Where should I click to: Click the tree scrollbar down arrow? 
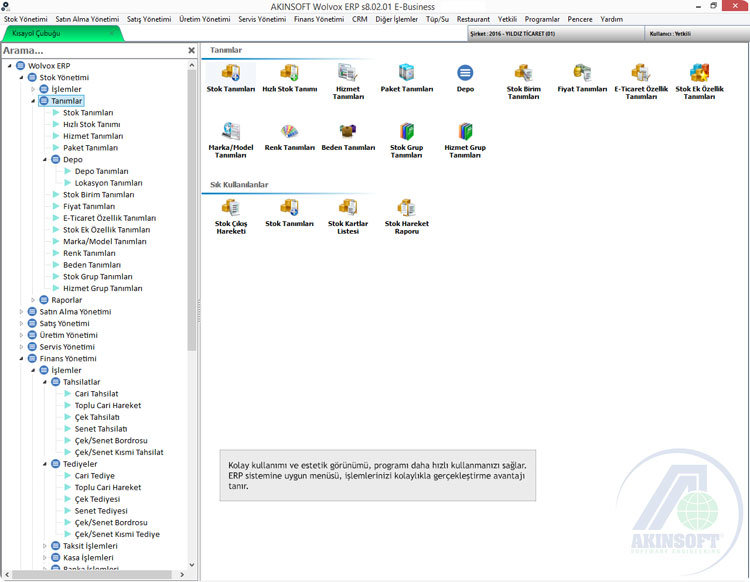click(192, 565)
